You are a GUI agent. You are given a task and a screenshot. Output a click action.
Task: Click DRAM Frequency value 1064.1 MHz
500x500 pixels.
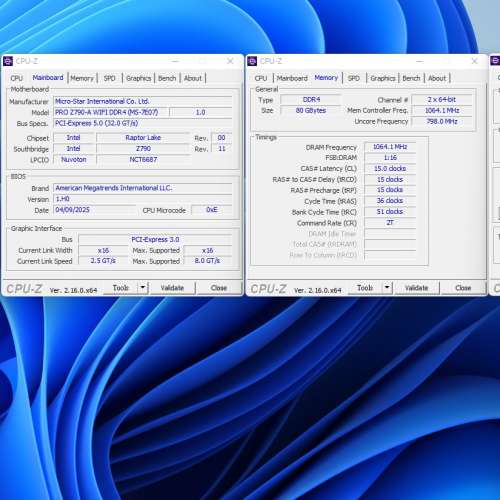point(390,147)
